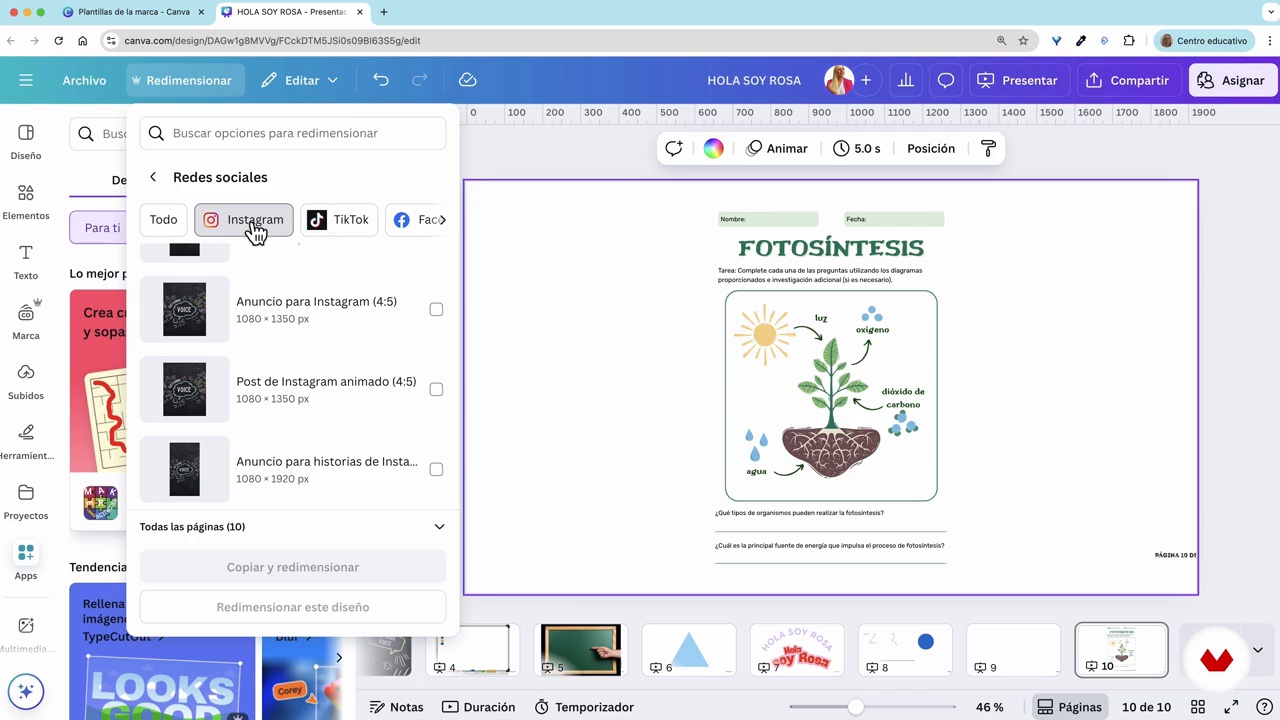The height and width of the screenshot is (720, 1280).
Task: Click the Presentar button
Action: tap(1017, 80)
